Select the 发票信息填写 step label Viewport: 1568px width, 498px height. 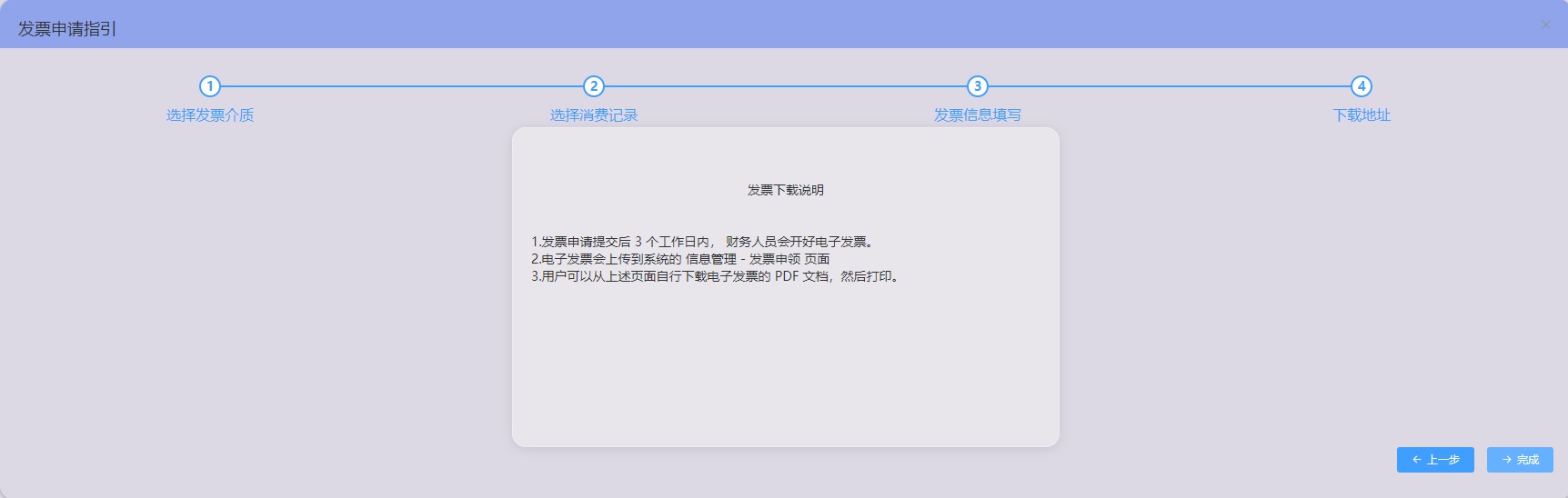(x=978, y=115)
